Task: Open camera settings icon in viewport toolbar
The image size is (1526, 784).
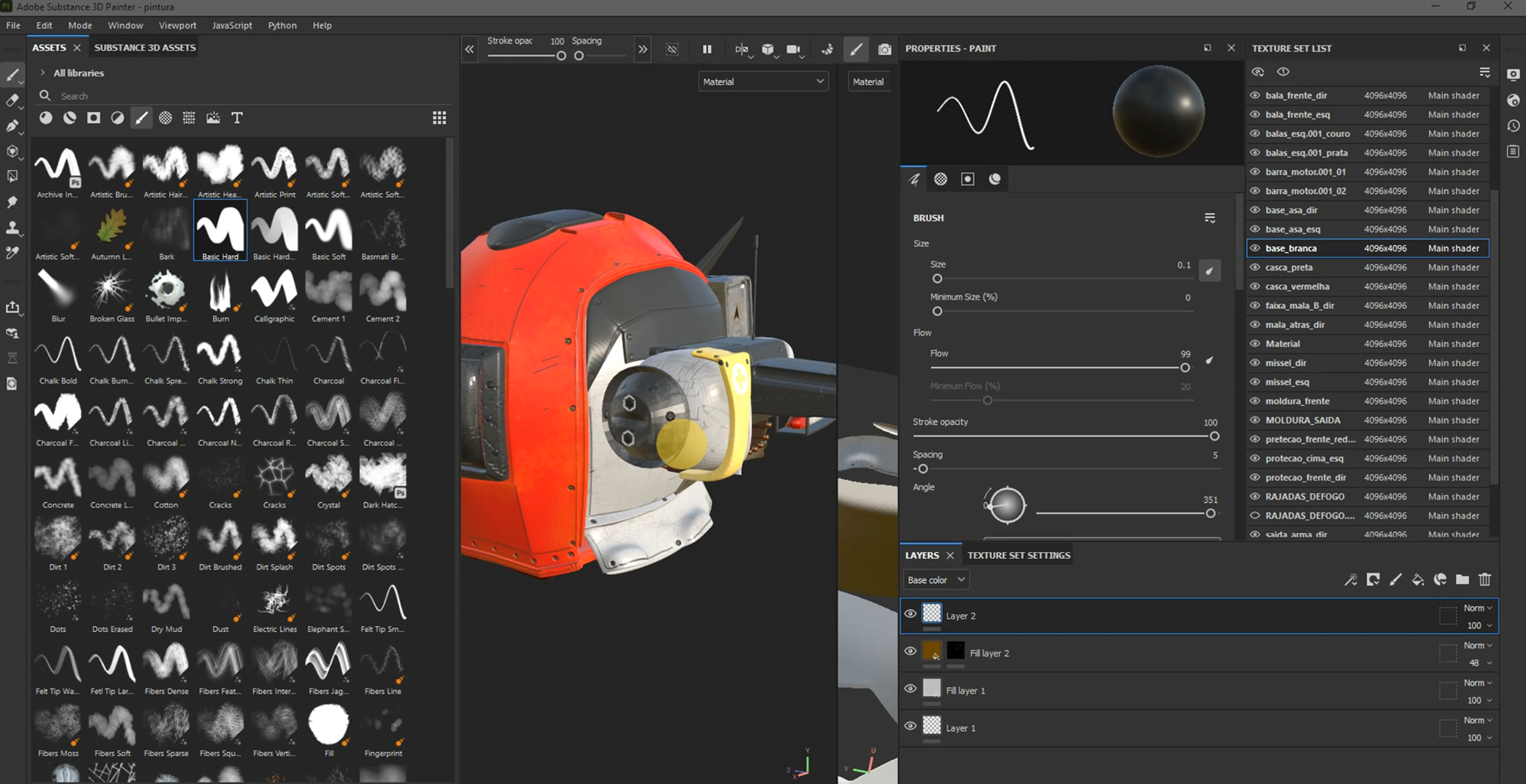Action: click(793, 49)
